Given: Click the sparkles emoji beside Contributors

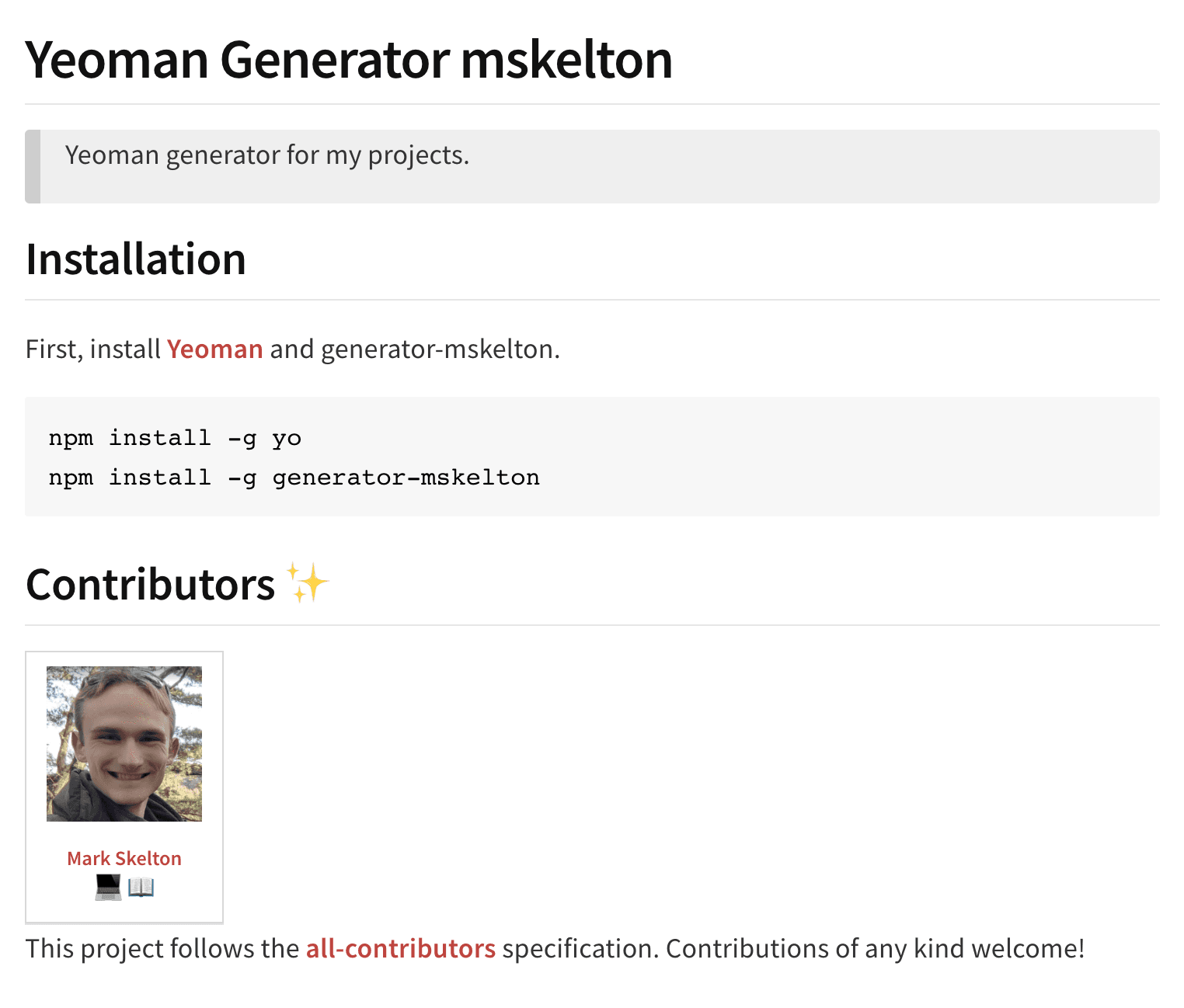Looking at the screenshot, I should (308, 582).
